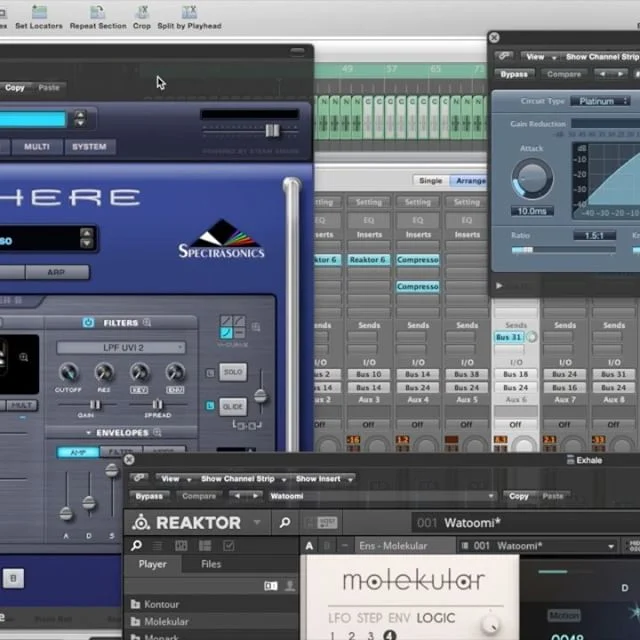Click the Kontour folder icon
The height and width of the screenshot is (640, 640).
tap(136, 604)
